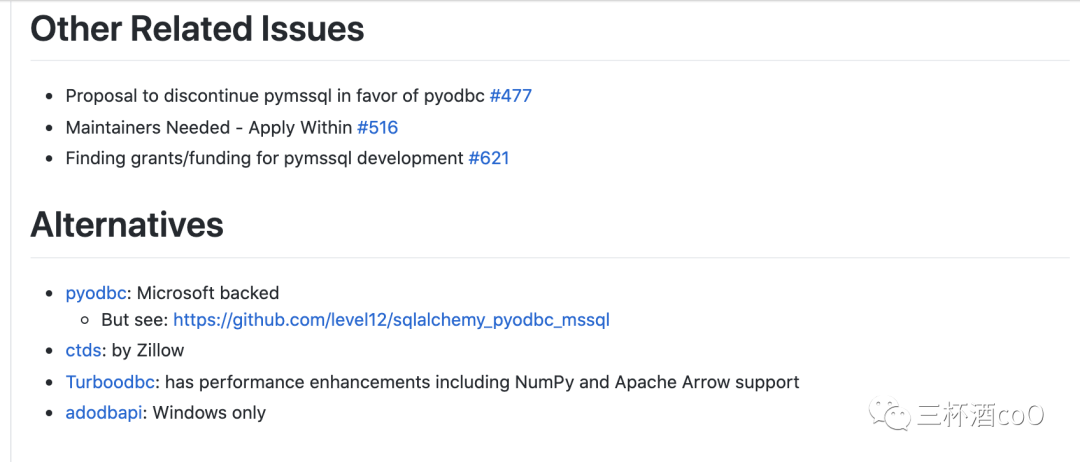Click the "Finding grants/funding for pymssql" text
Image resolution: width=1080 pixels, height=462 pixels.
[265, 158]
